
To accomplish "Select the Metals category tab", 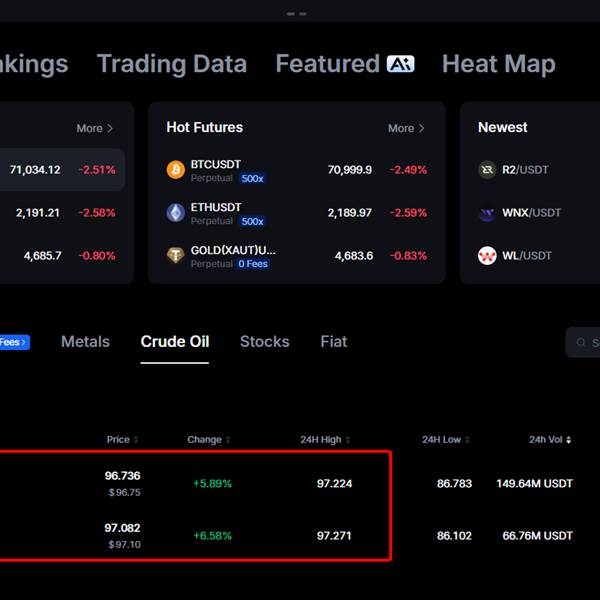I will [x=85, y=342].
